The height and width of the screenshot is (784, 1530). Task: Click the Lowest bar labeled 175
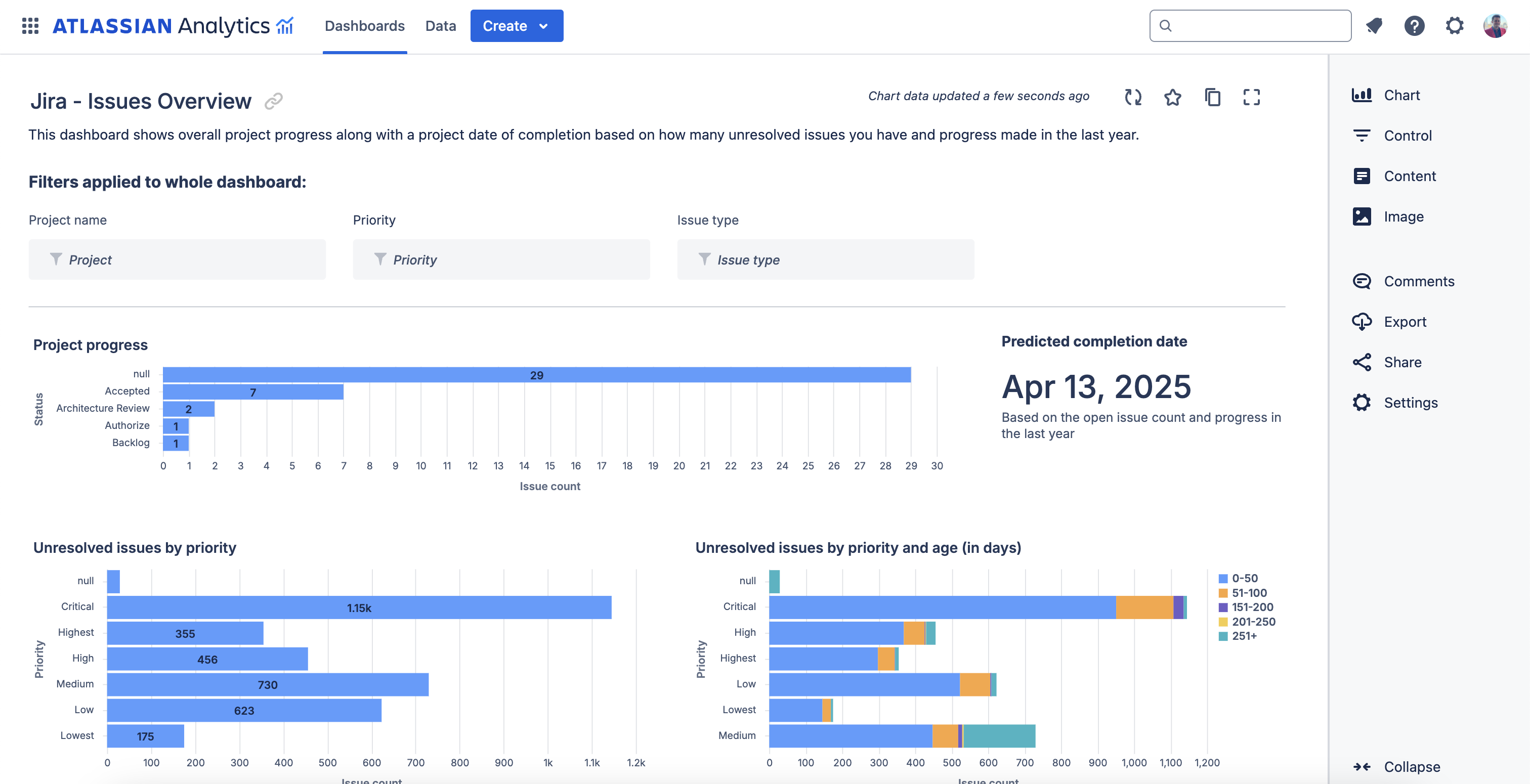[x=146, y=736]
